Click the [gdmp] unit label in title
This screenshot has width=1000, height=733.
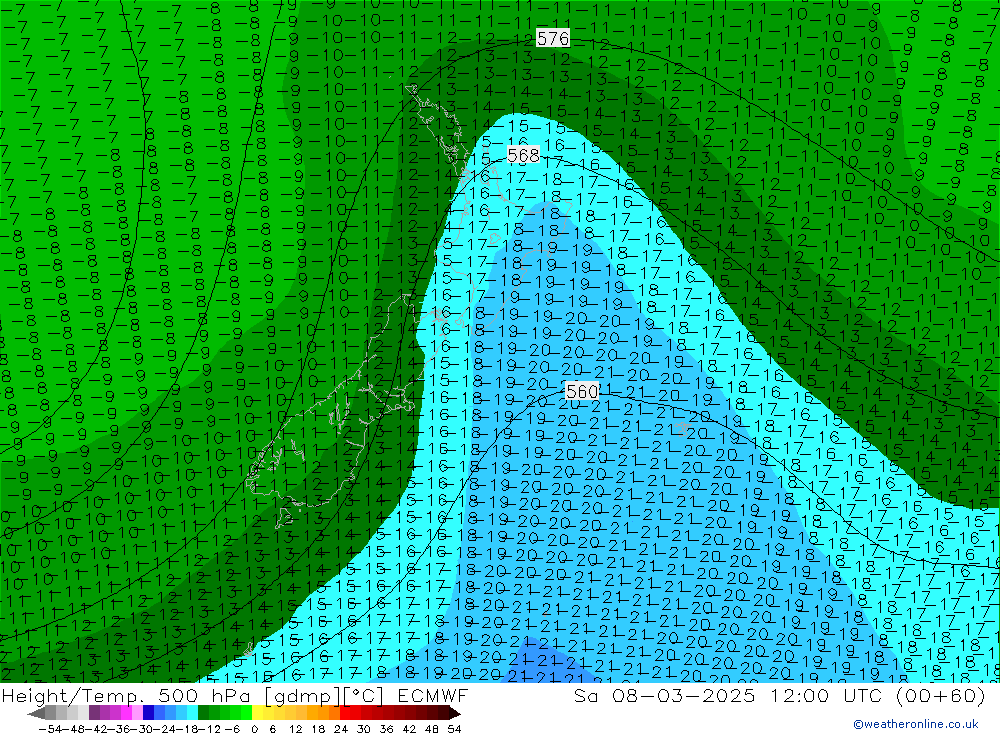pyautogui.click(x=302, y=696)
